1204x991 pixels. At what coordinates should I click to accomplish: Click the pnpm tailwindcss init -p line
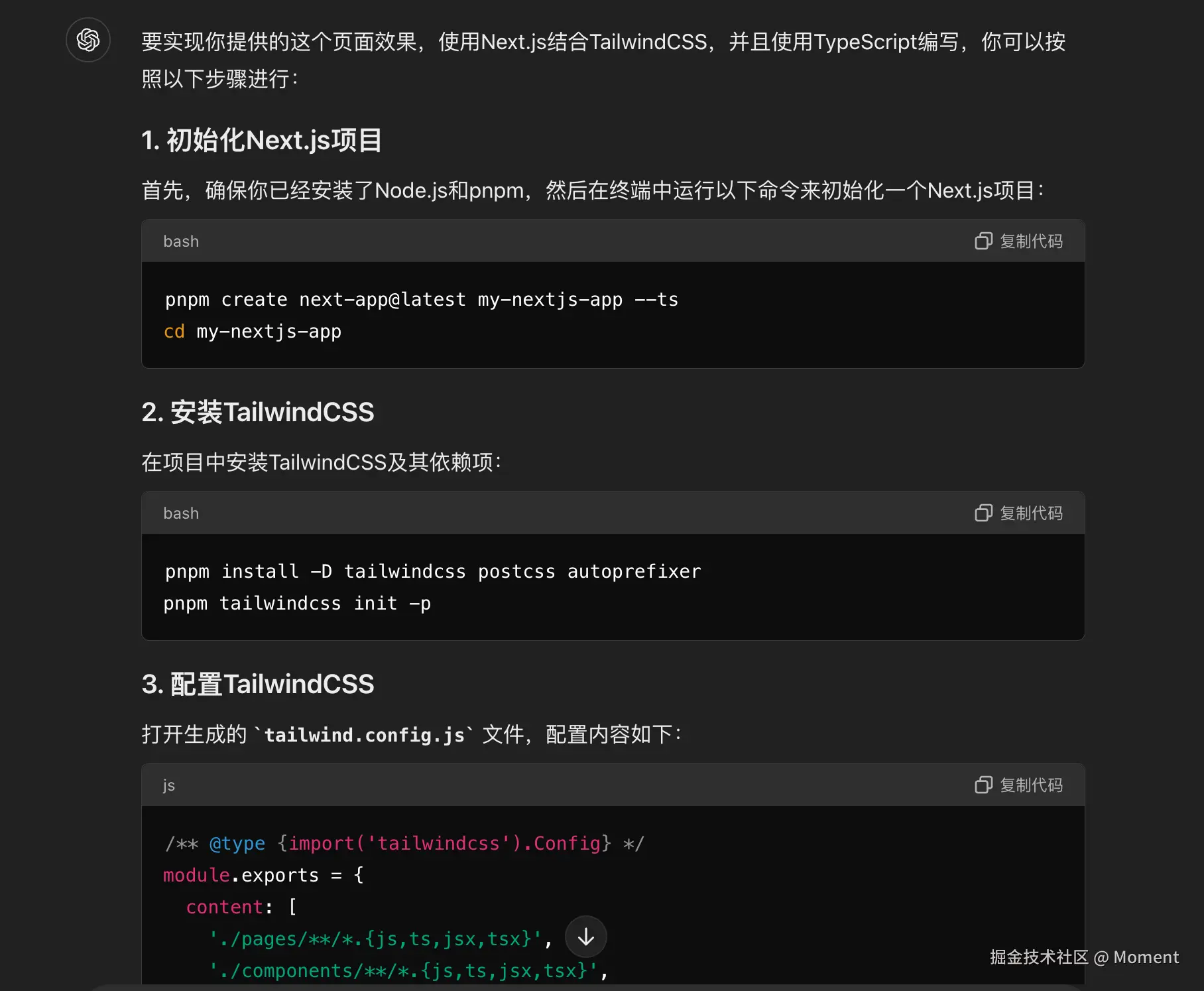tap(297, 604)
